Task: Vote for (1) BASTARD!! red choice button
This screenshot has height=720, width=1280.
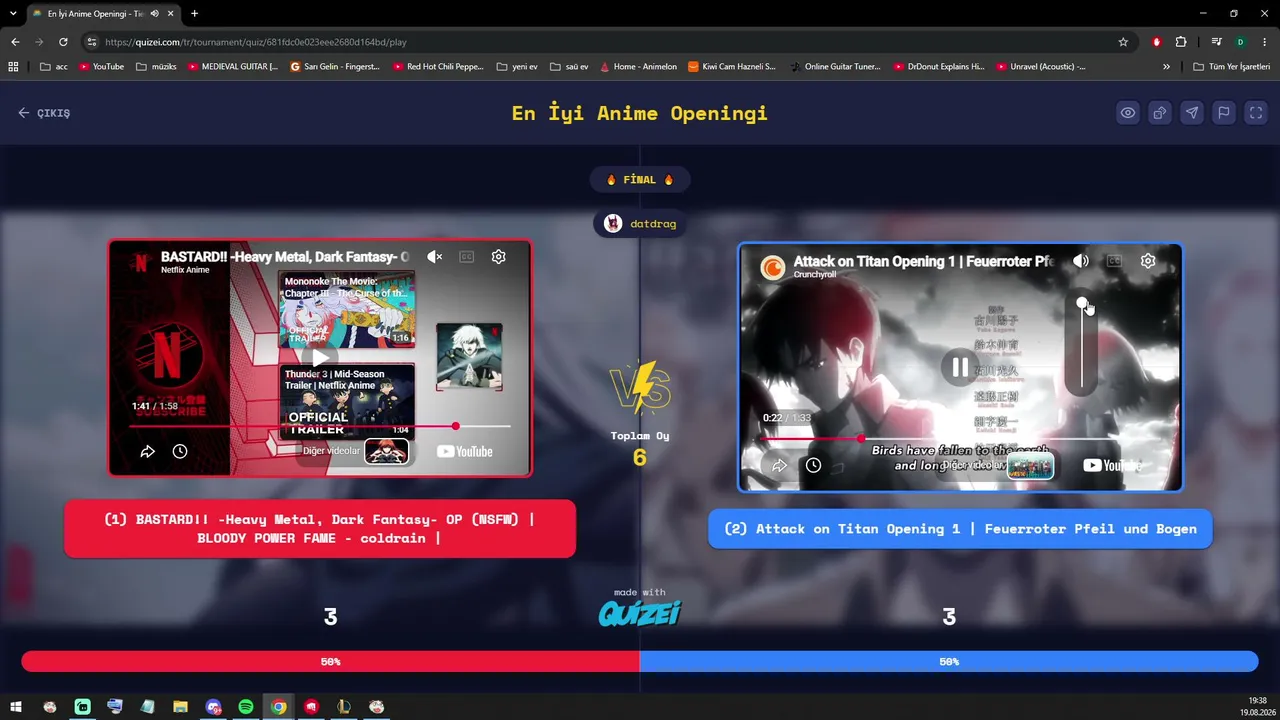Action: 320,529
